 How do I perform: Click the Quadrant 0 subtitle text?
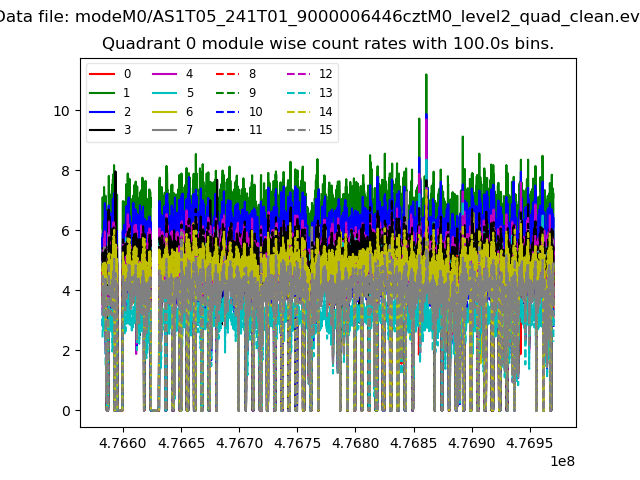328,43
